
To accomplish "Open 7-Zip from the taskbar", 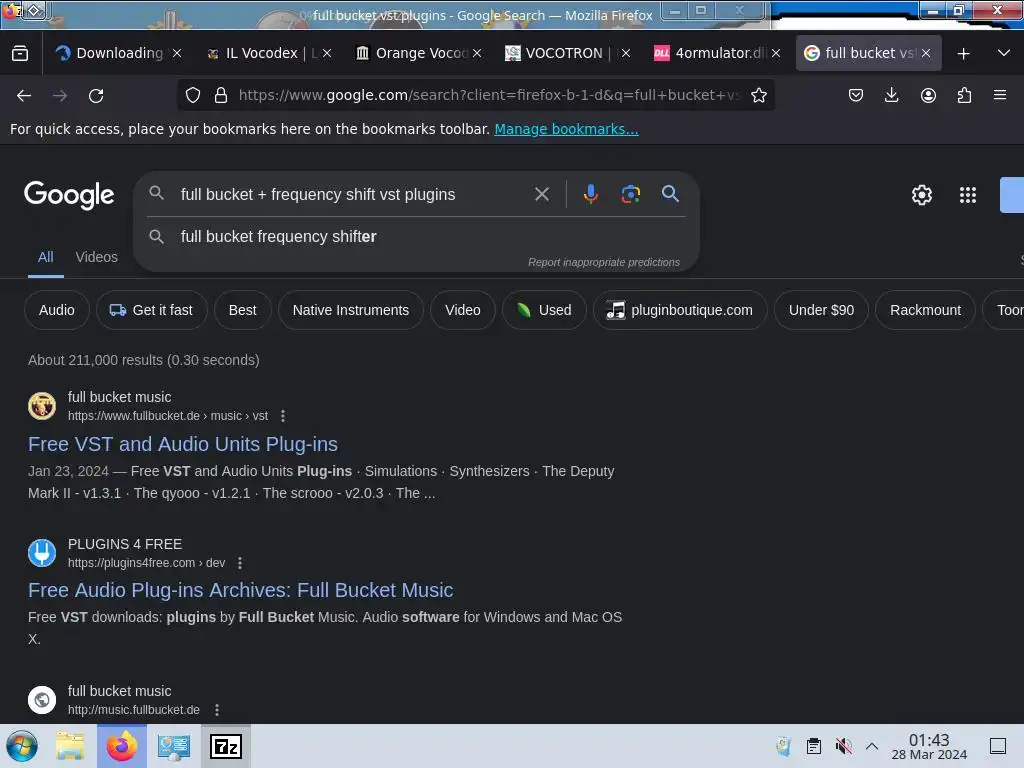I will [226, 746].
